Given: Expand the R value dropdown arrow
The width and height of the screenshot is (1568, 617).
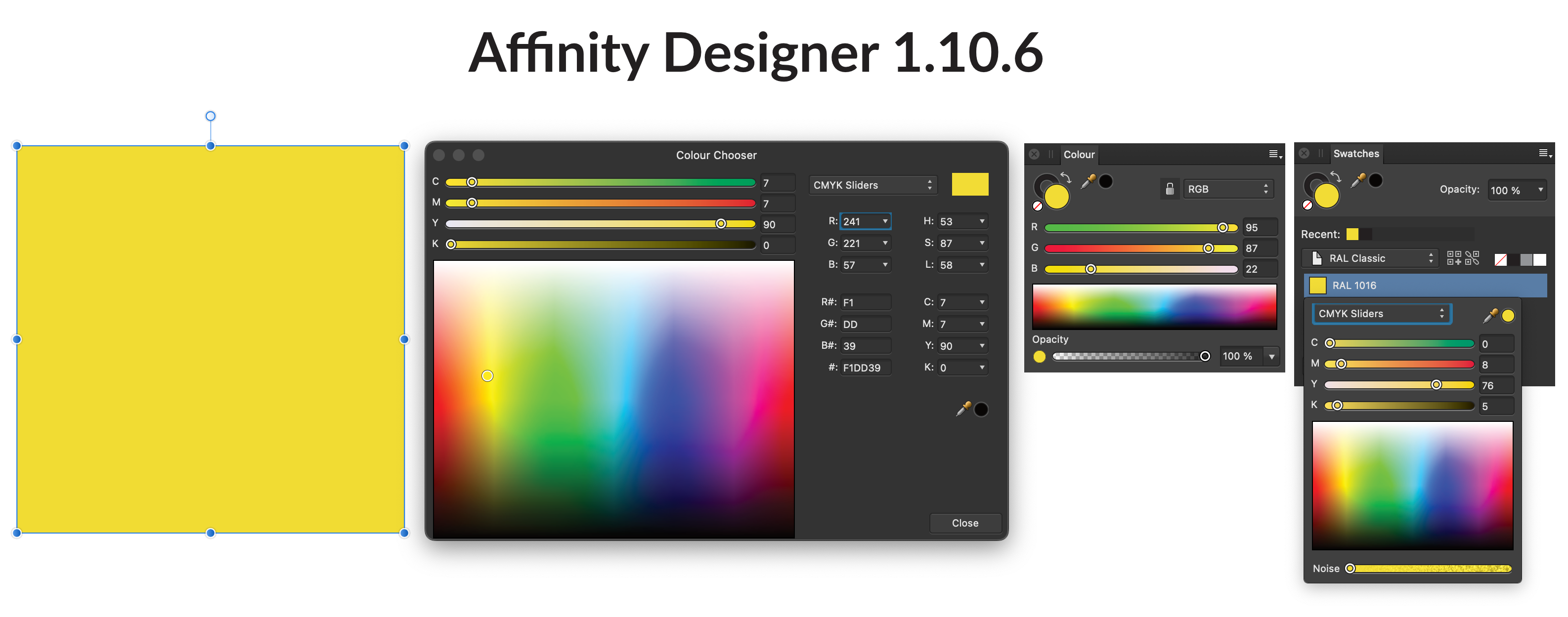Looking at the screenshot, I should point(885,221).
